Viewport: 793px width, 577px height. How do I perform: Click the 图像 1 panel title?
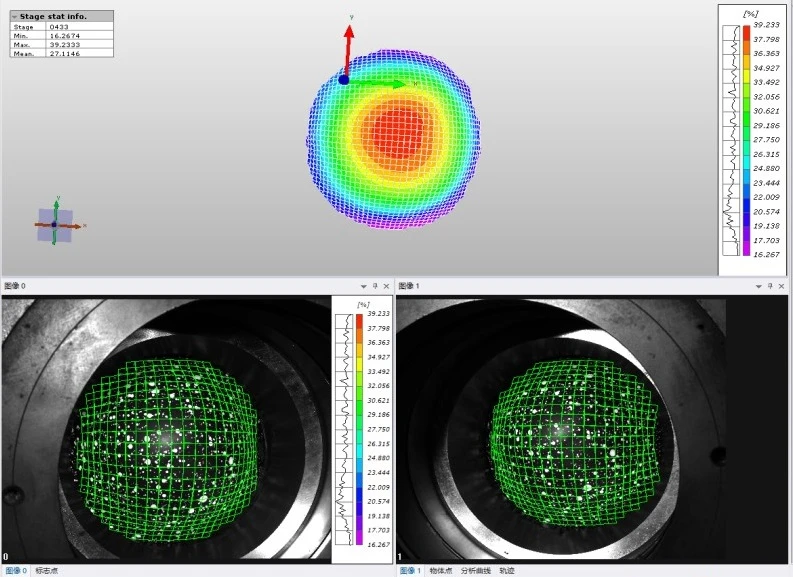pos(409,286)
